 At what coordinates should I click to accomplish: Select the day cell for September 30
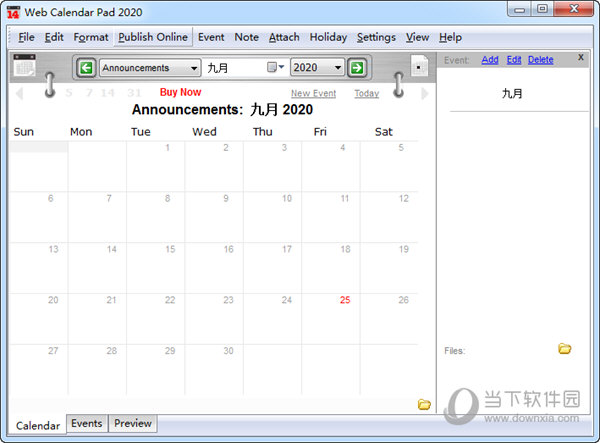tap(214, 369)
